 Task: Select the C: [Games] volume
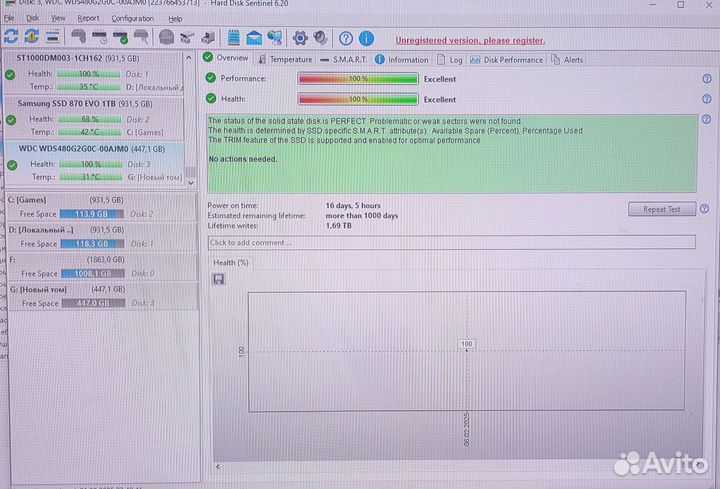click(x=102, y=207)
